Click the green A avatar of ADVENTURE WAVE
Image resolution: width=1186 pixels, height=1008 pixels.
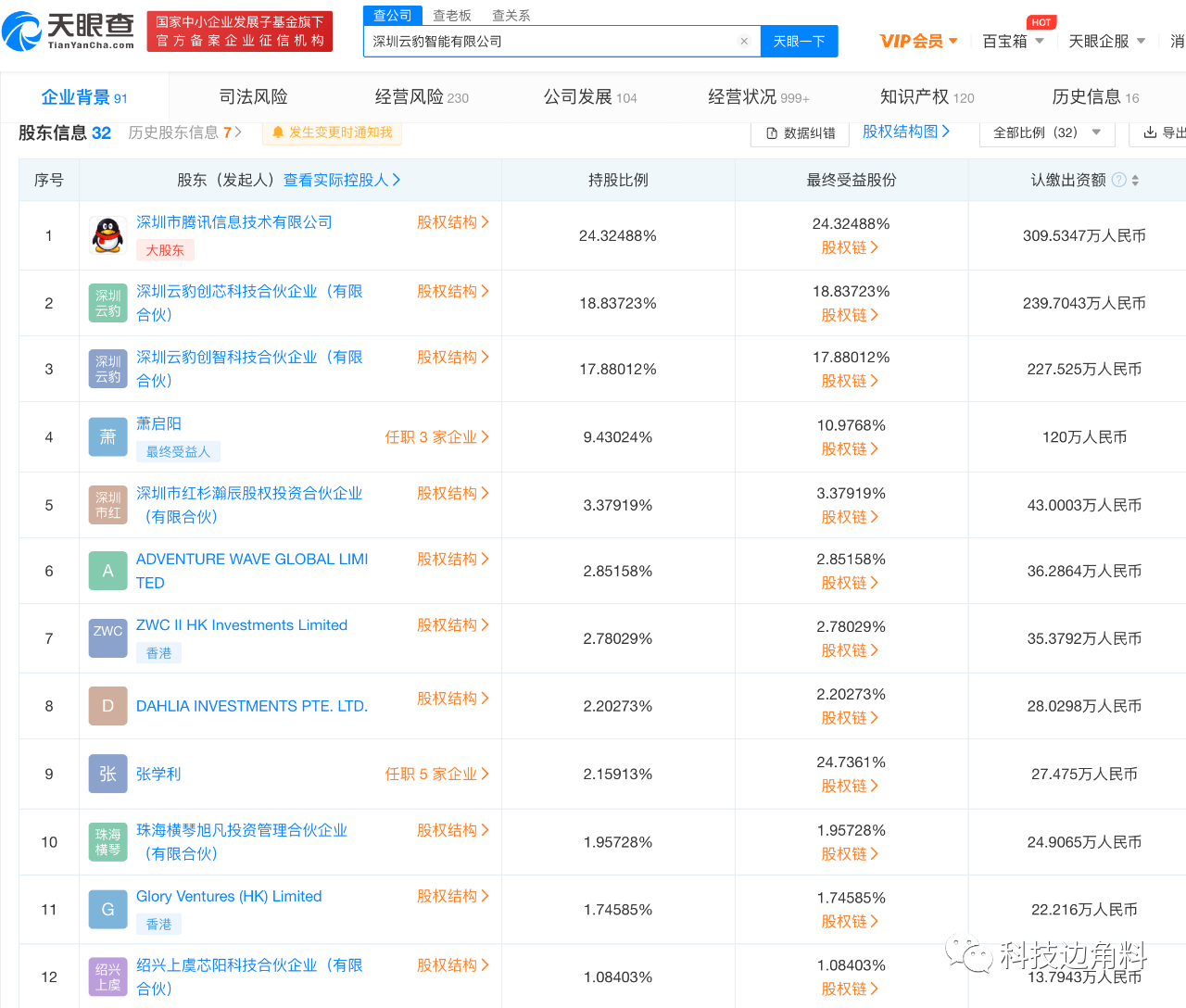107,571
